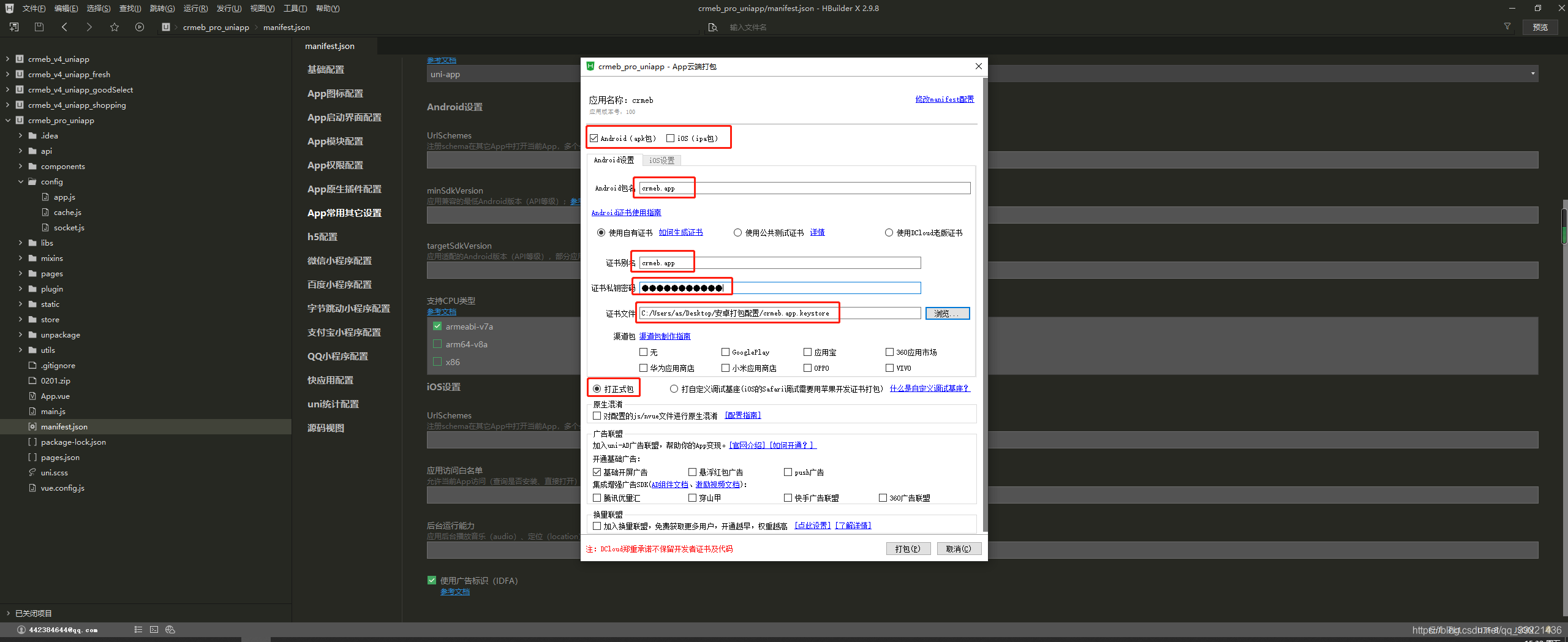Open the vue.config.js file

coord(62,488)
